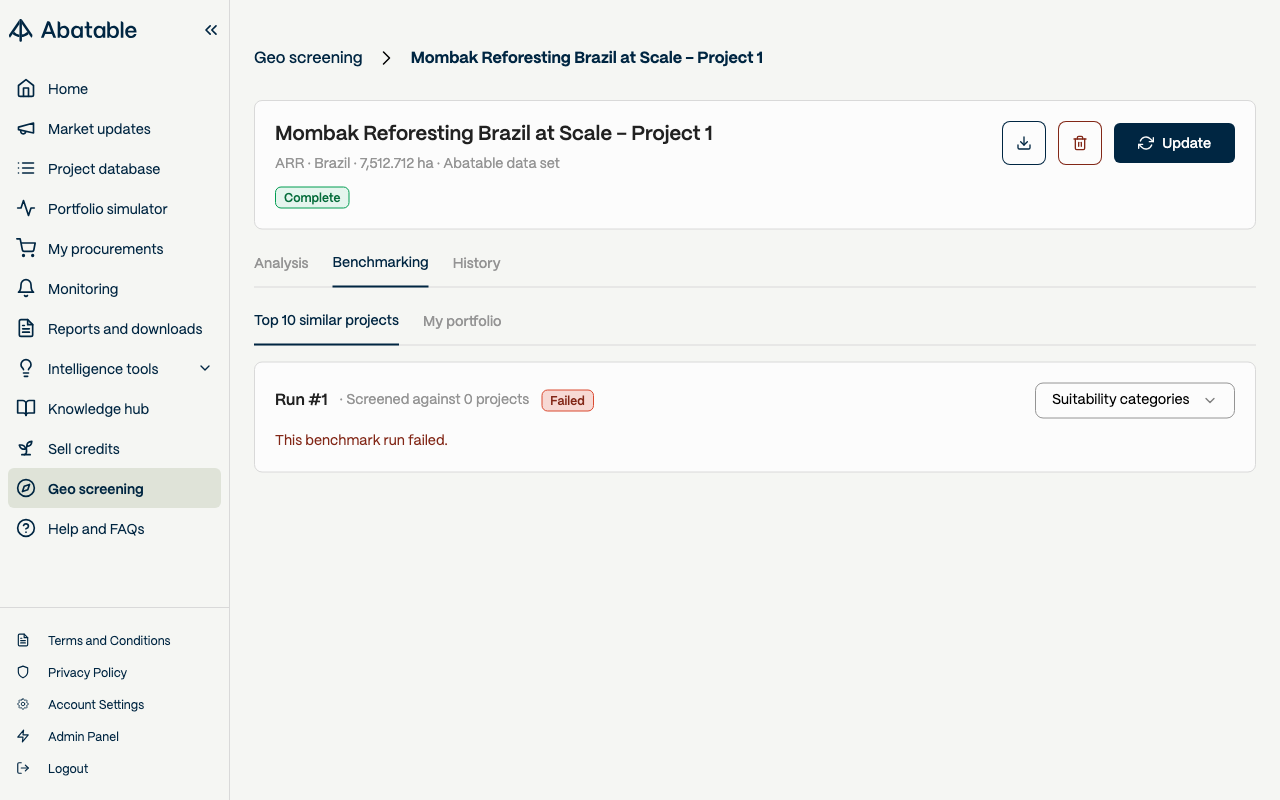Click the Project database list icon
The width and height of the screenshot is (1280, 800).
27,169
